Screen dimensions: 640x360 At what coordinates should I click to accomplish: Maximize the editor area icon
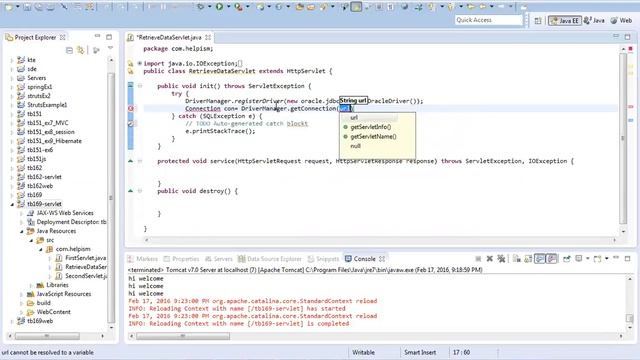[627, 37]
